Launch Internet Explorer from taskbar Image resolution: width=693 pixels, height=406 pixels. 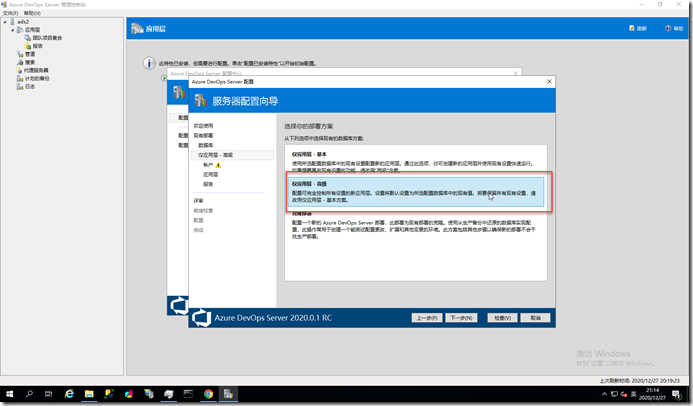coord(69,394)
